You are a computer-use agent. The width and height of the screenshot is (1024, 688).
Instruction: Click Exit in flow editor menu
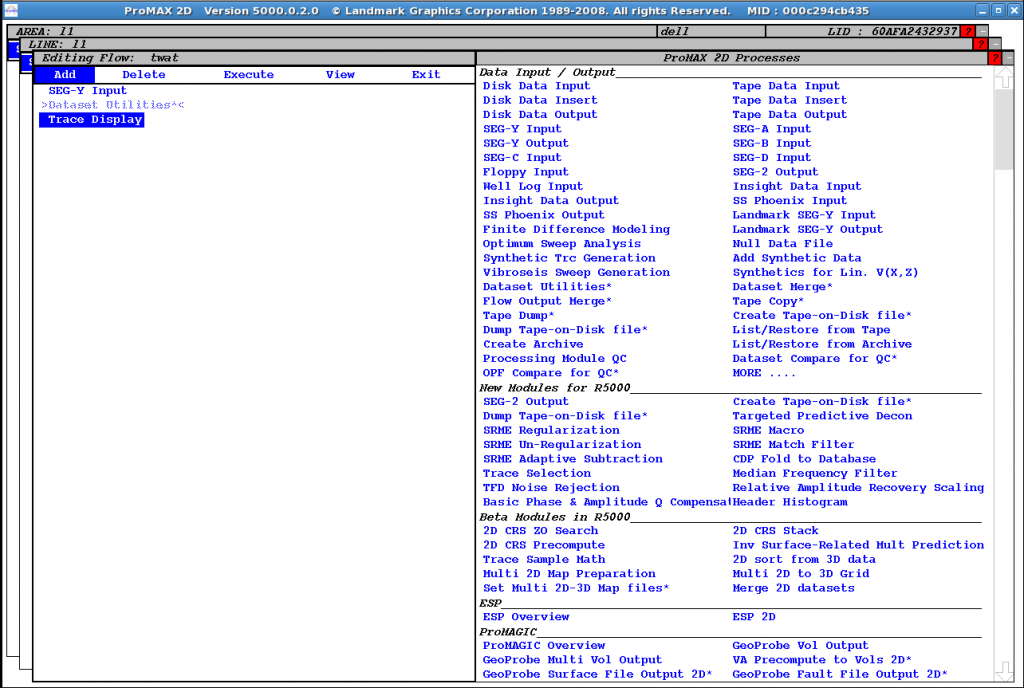[426, 74]
